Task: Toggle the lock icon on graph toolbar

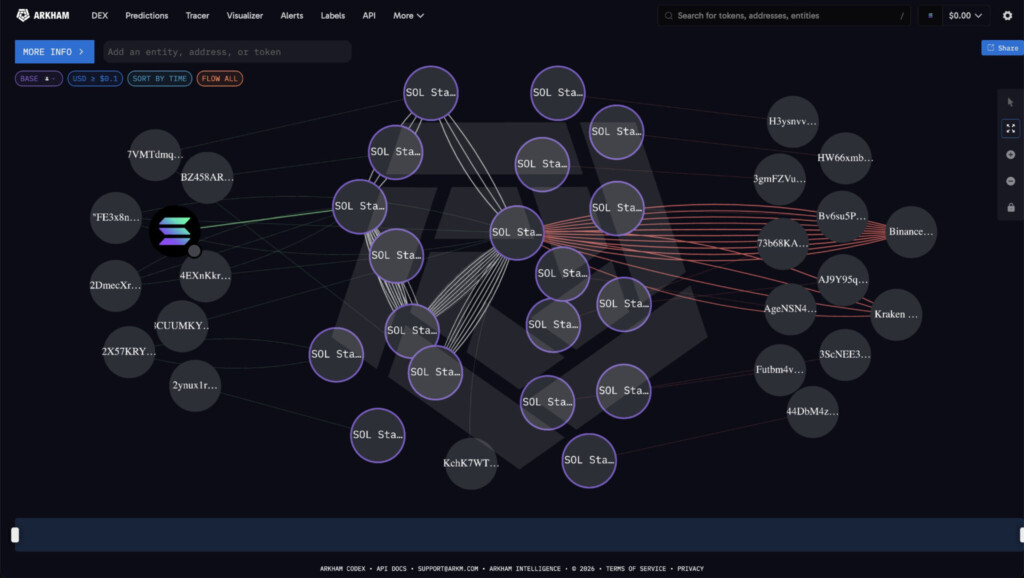Action: [1010, 208]
